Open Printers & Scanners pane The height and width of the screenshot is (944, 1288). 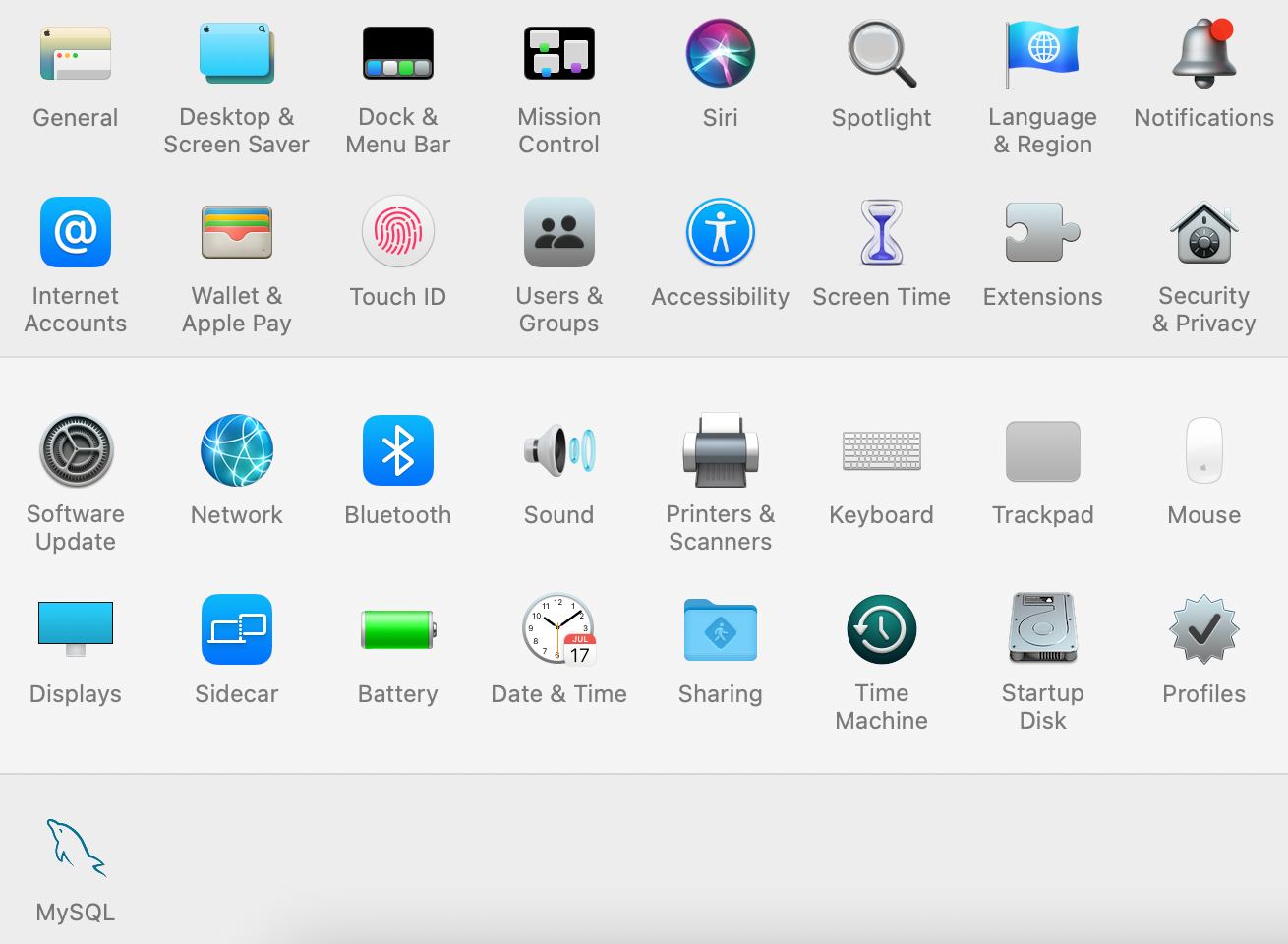[721, 451]
